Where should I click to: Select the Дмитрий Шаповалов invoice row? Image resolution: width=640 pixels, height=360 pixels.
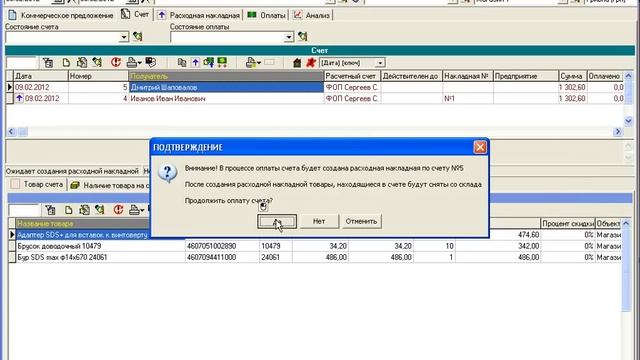click(315, 87)
